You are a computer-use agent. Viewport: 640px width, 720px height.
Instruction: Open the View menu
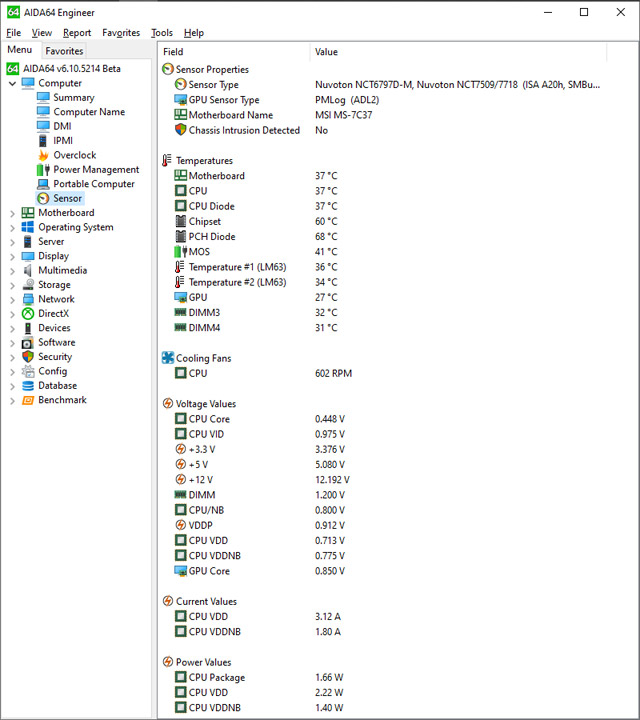point(41,33)
